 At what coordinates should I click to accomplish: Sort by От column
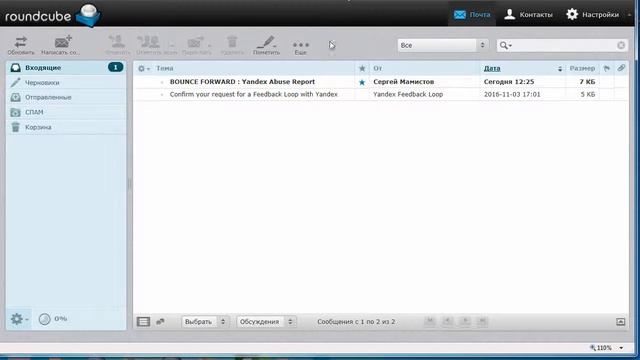(x=378, y=69)
